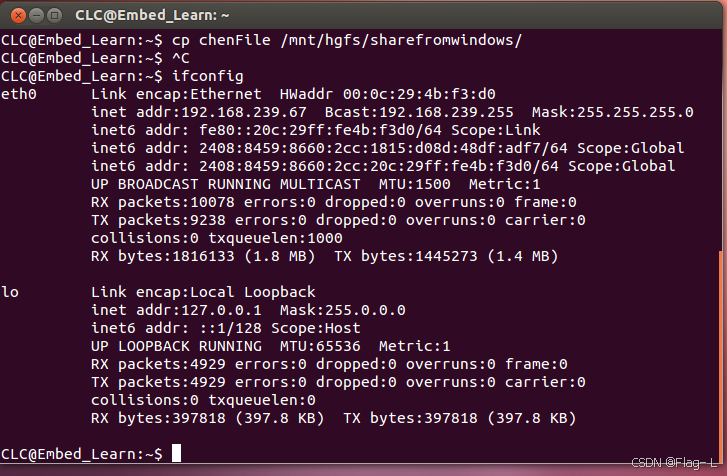
Task: Click the cp chenFile command line
Action: (261, 40)
